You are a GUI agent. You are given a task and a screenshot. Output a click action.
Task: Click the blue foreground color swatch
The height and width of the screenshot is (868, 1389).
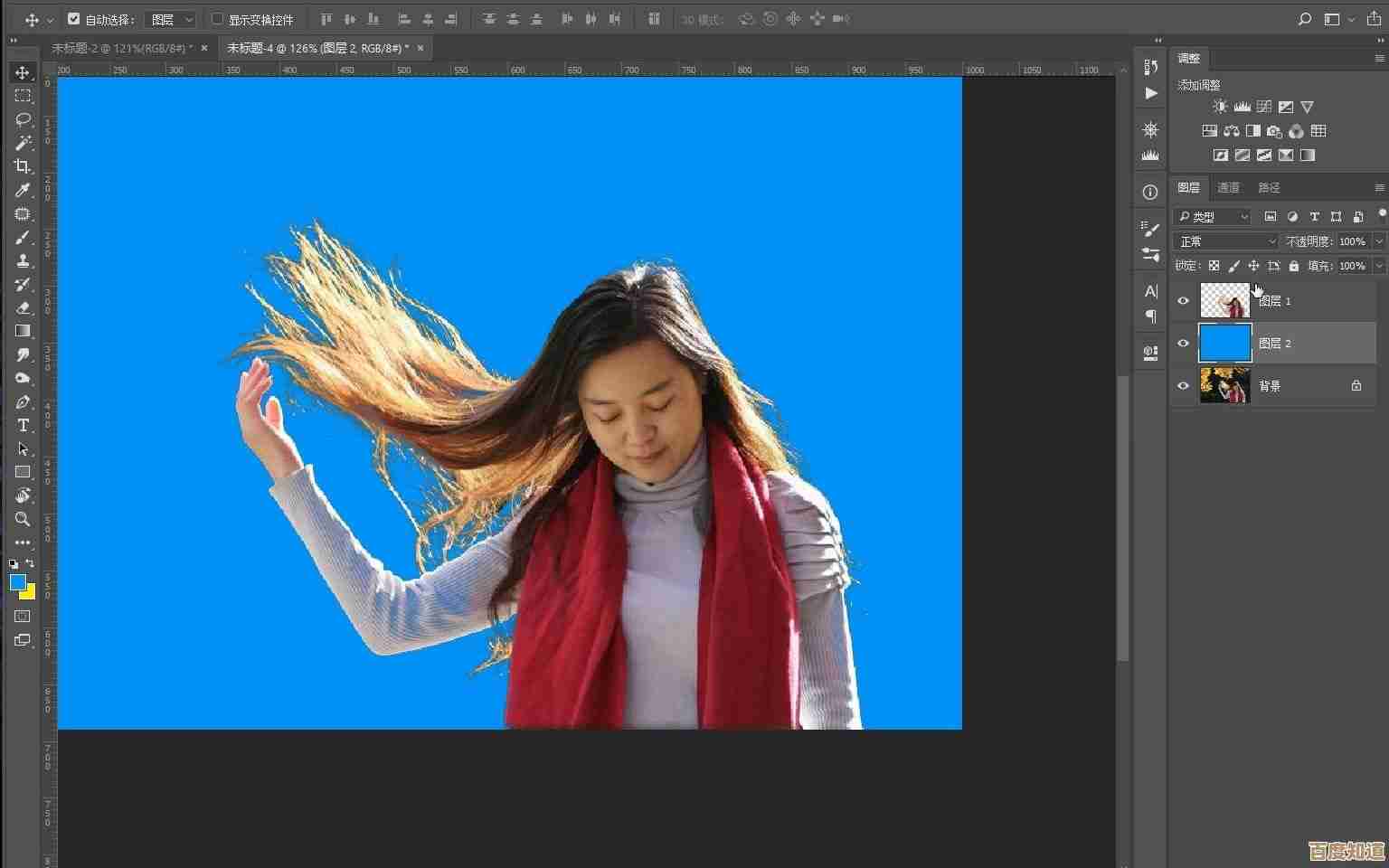[x=17, y=582]
